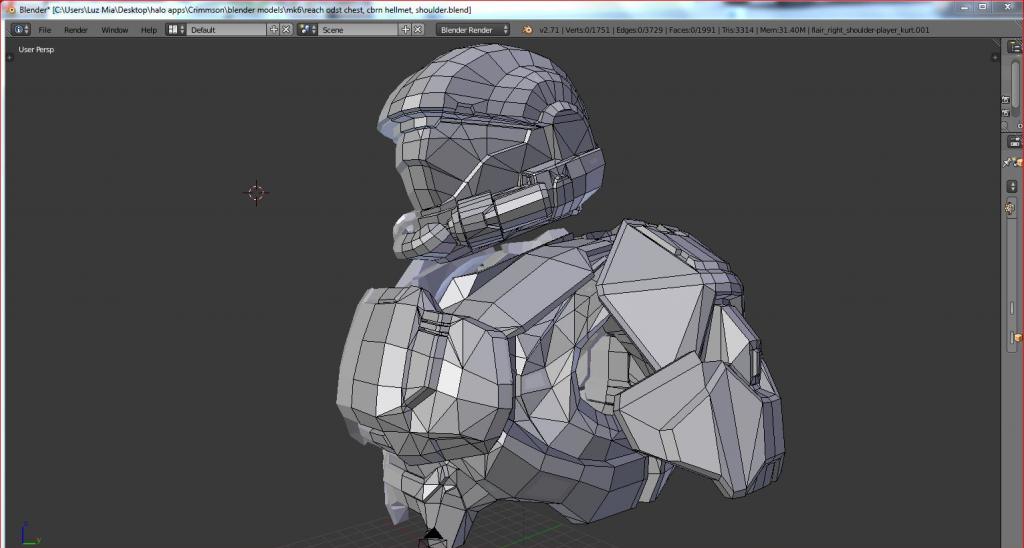
Task: Click the User Persp viewport label
Action: tap(37, 50)
